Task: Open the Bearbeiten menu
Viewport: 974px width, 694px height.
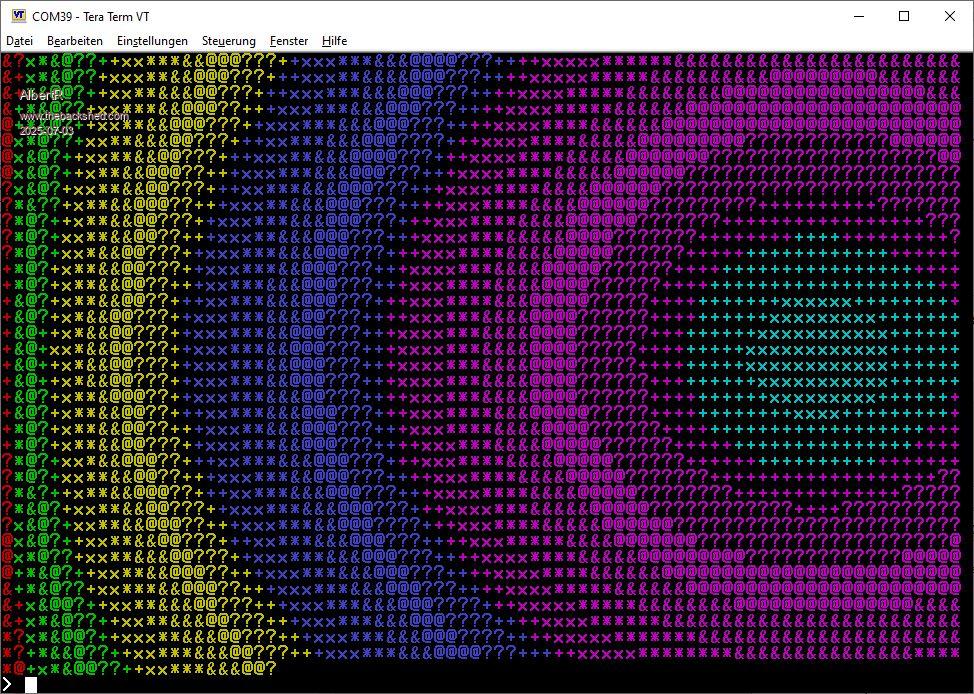Action: coord(75,41)
